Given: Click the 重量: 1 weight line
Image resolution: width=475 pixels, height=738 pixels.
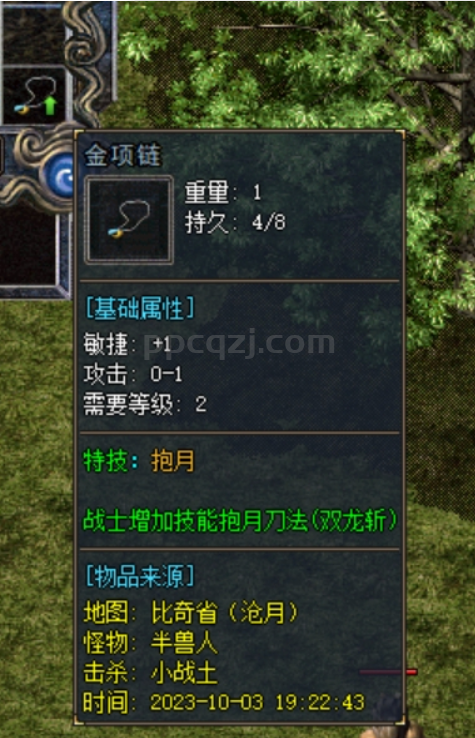Looking at the screenshot, I should [223, 192].
